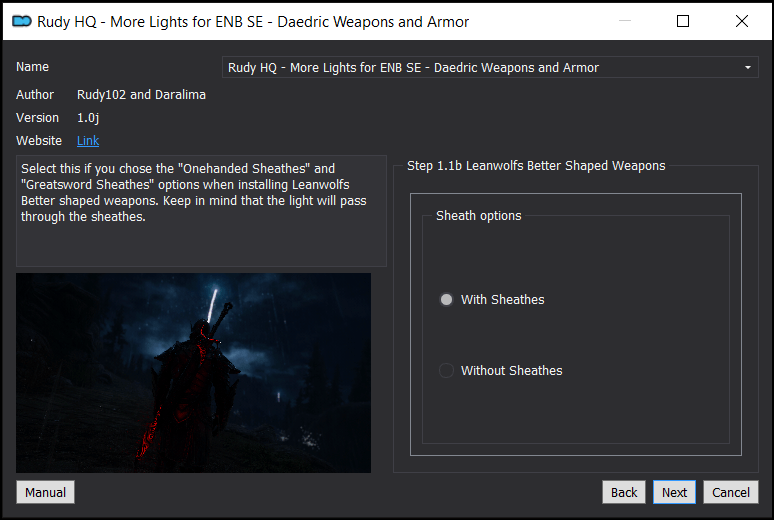774x520 pixels.
Task: Click Step 1.1b Leanwolfs Better Shaped Weapons heading
Action: pyautogui.click(x=536, y=165)
